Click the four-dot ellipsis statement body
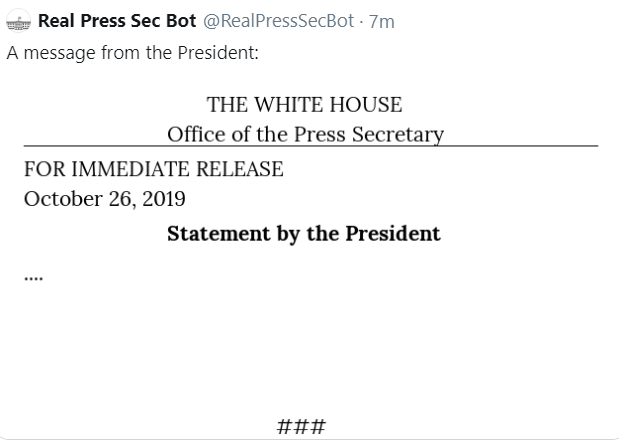This screenshot has width=619, height=440. [33, 276]
